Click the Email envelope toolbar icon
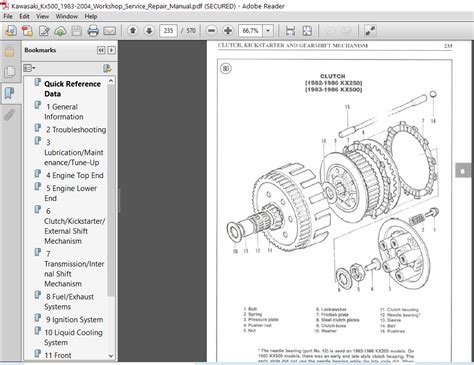This screenshot has height=365, width=474. (109, 31)
